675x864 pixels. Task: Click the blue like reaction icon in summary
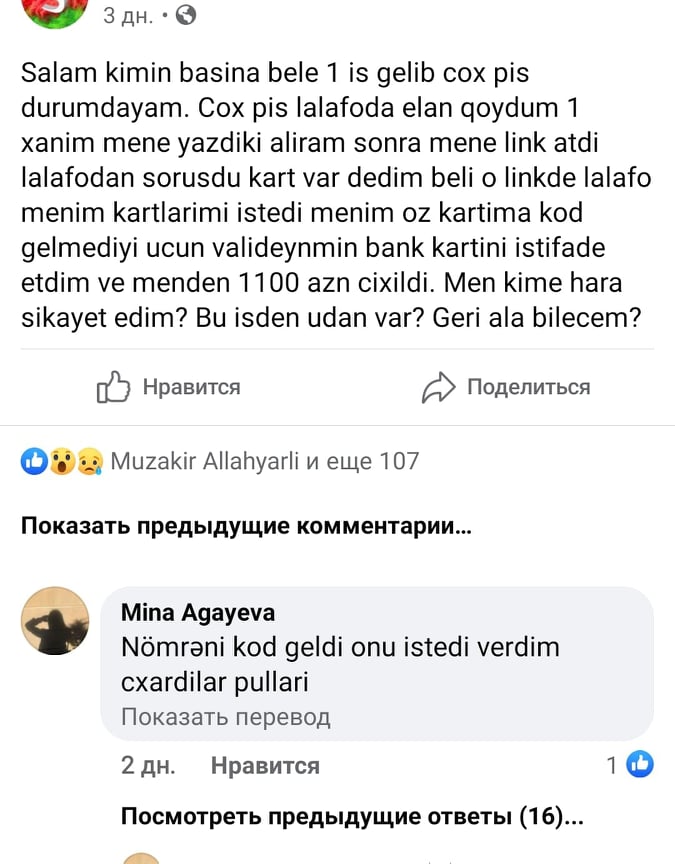click(x=34, y=462)
